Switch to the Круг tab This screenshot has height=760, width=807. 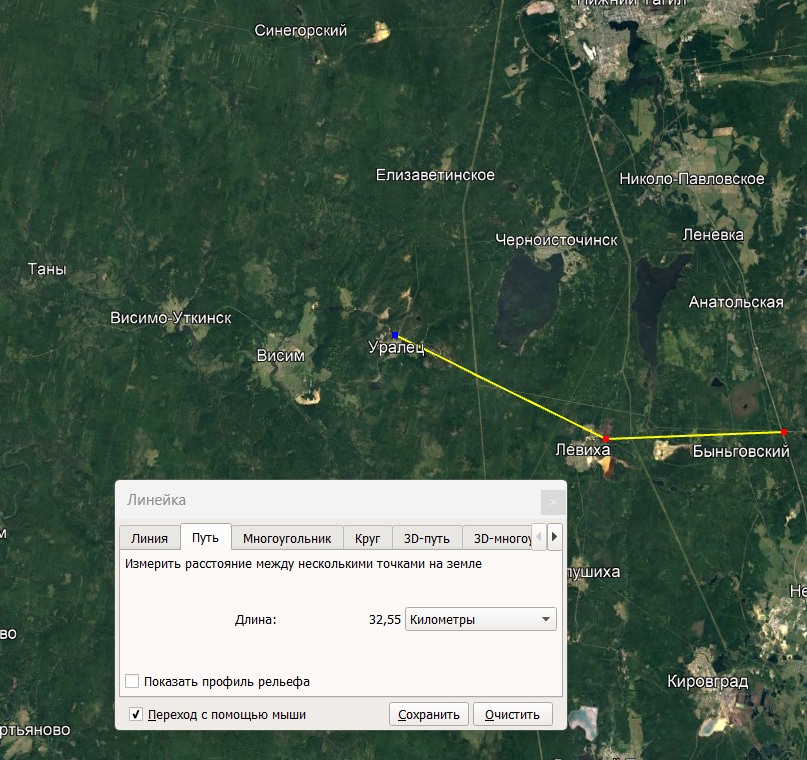[x=367, y=538]
